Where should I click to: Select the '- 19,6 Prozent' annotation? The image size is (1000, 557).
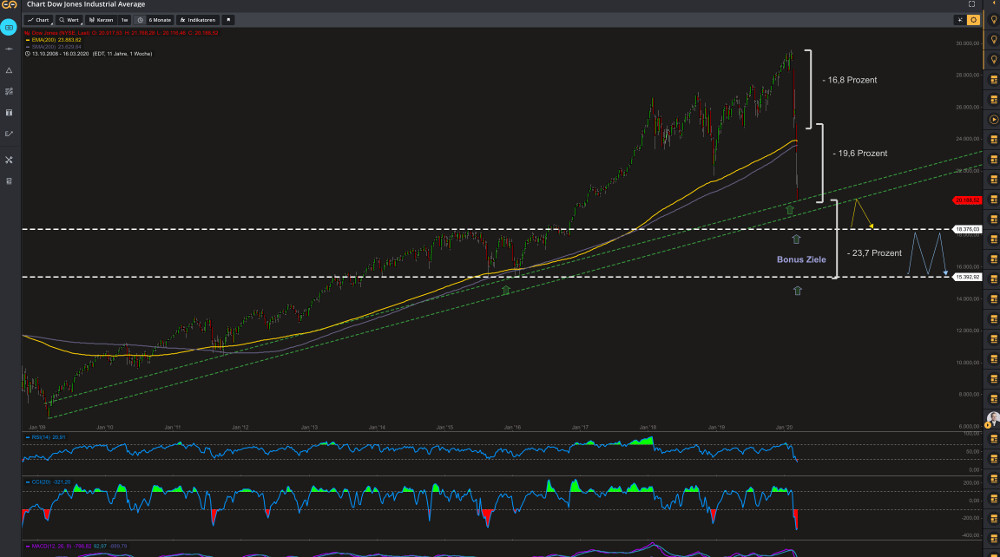click(860, 153)
